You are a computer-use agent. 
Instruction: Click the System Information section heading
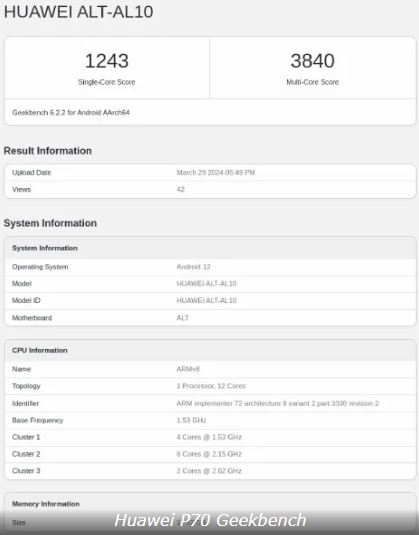50,223
